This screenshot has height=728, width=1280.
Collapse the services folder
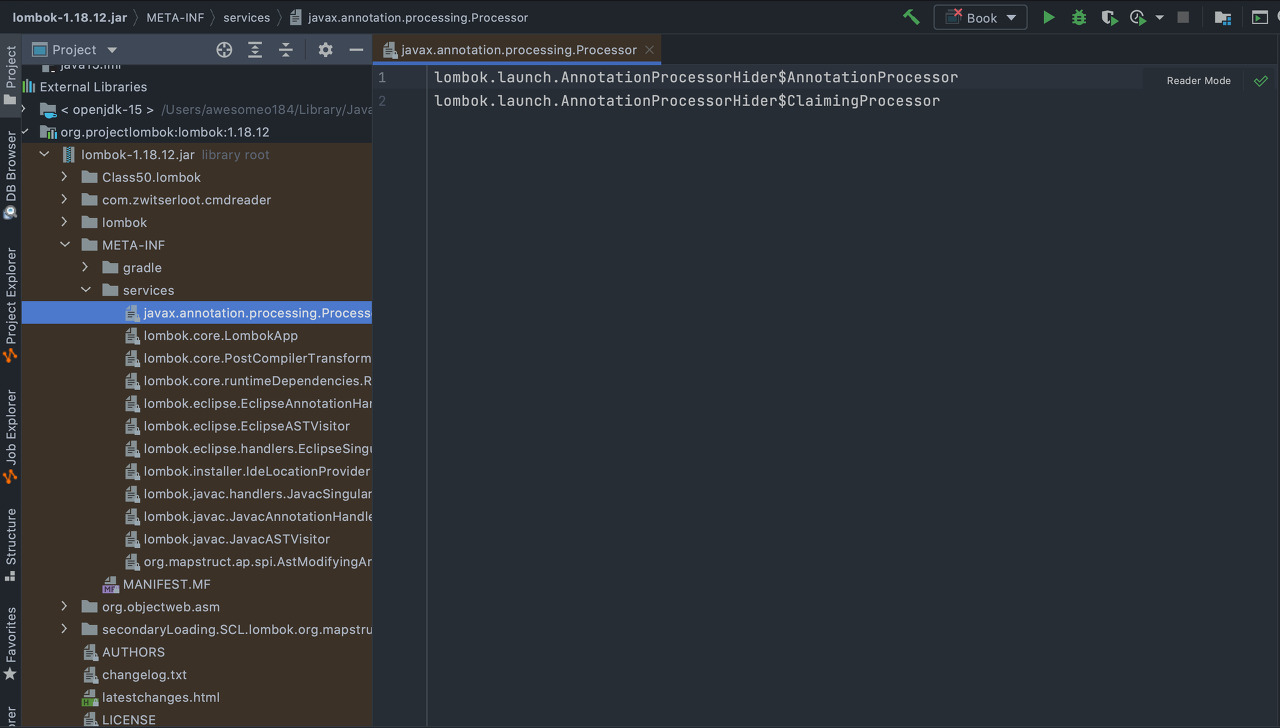coord(85,290)
